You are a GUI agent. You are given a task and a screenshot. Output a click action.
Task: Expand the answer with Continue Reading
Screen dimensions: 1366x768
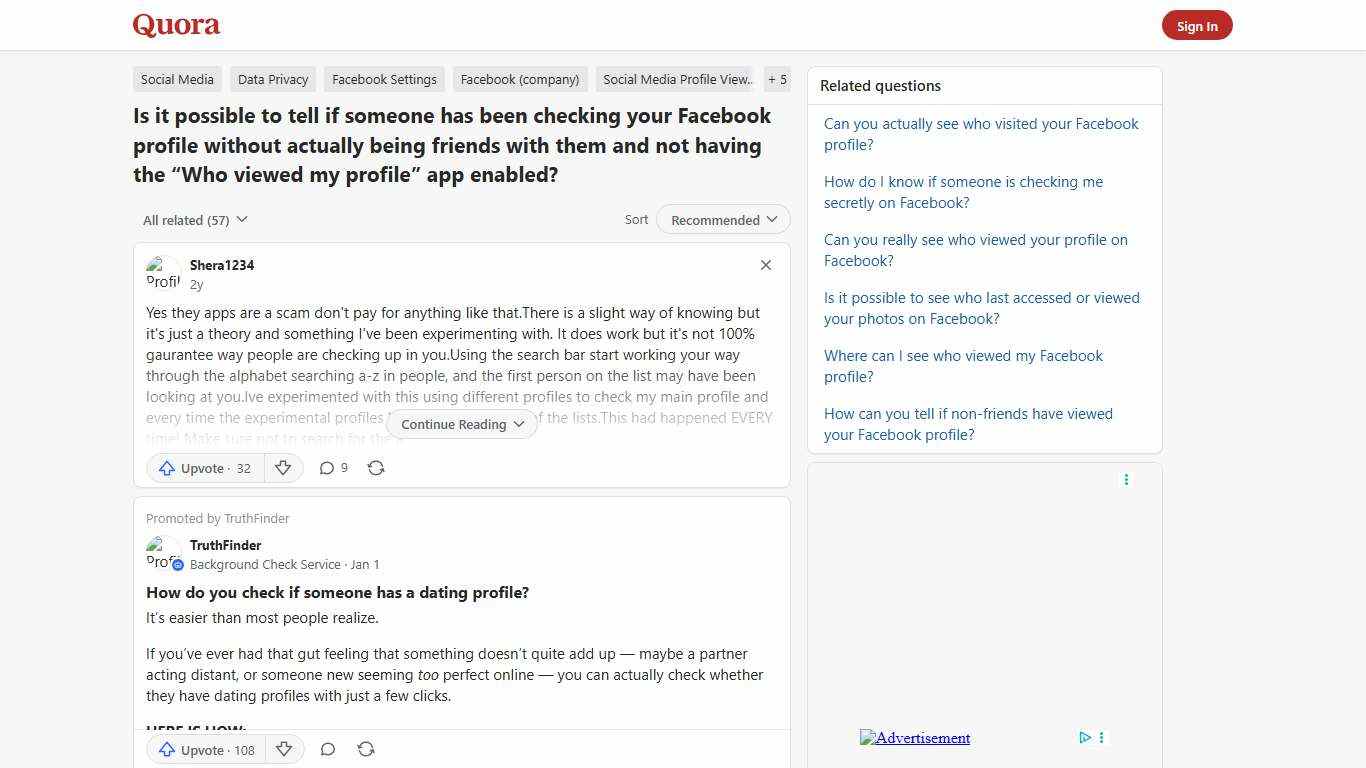coord(461,424)
